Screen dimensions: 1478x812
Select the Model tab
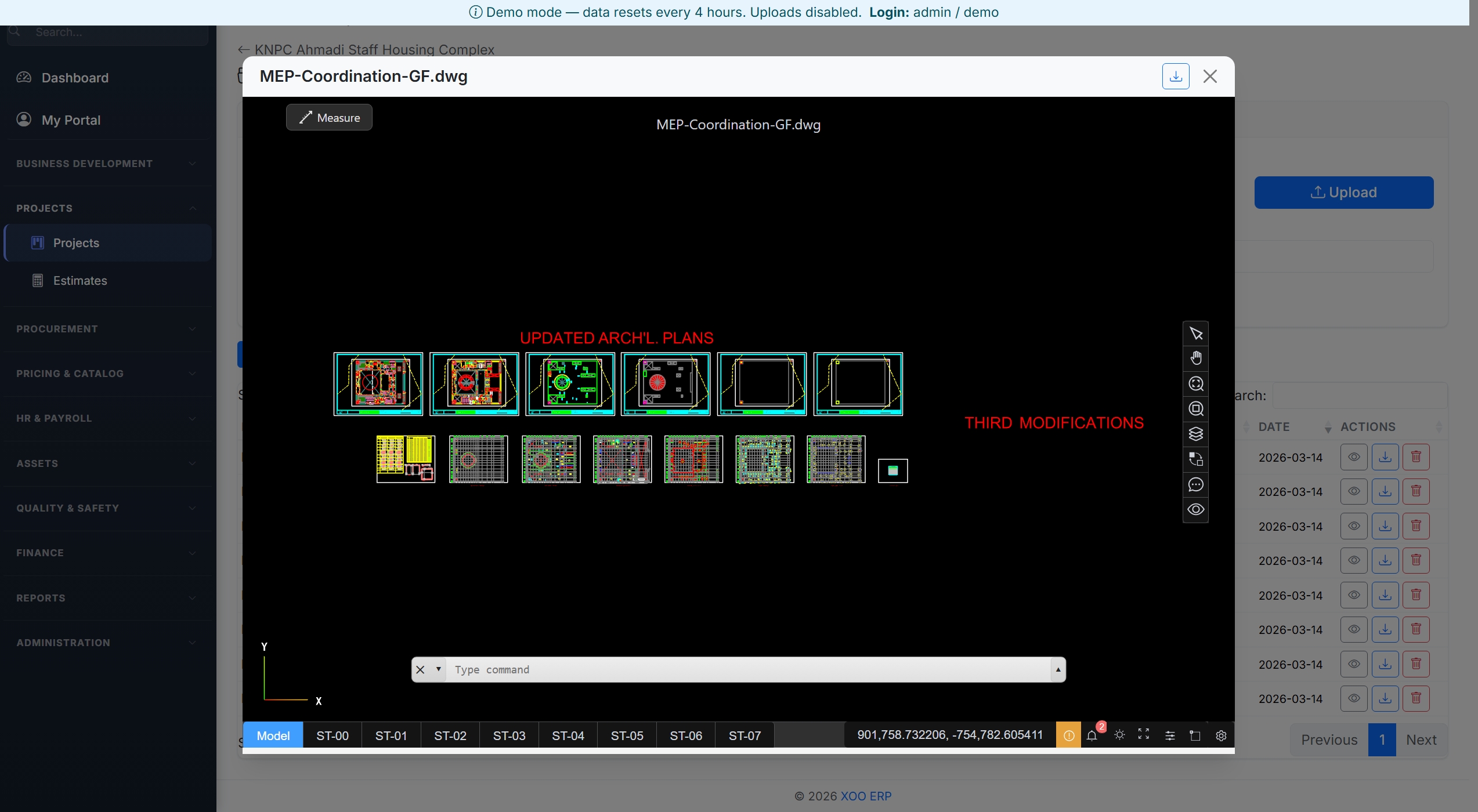point(273,735)
